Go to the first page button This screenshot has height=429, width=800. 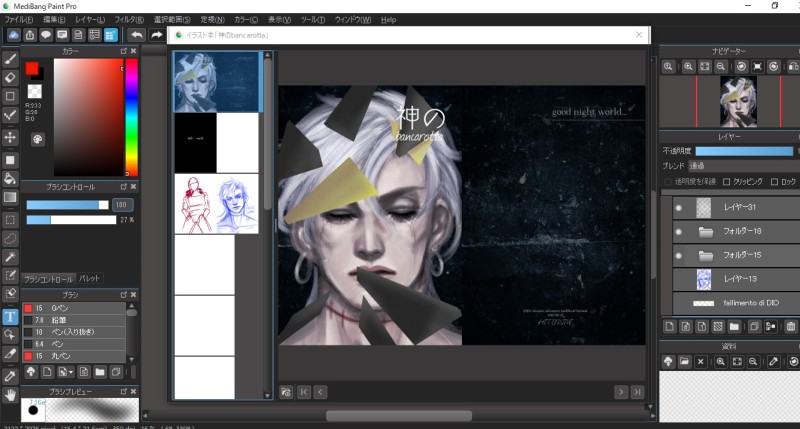click(x=304, y=392)
